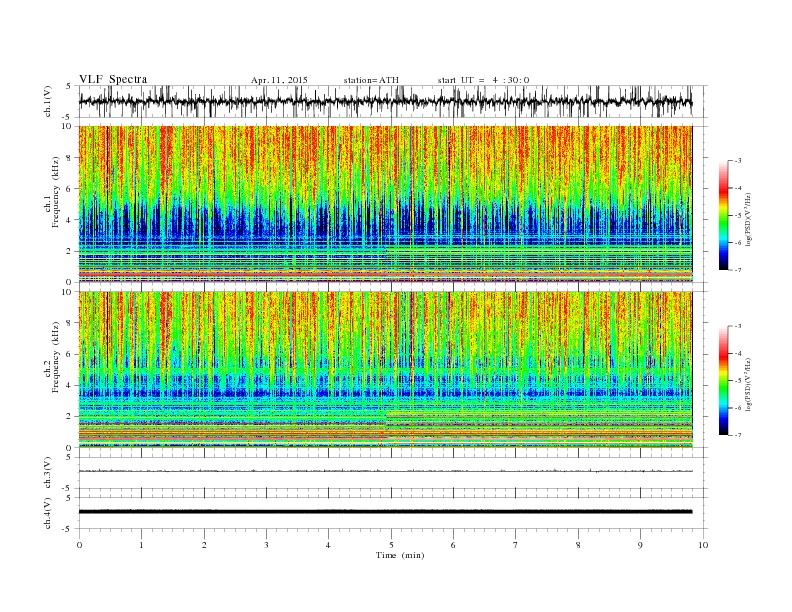This screenshot has width=792, height=612.
Task: Click time axis tick label '7'
Action: tap(516, 545)
